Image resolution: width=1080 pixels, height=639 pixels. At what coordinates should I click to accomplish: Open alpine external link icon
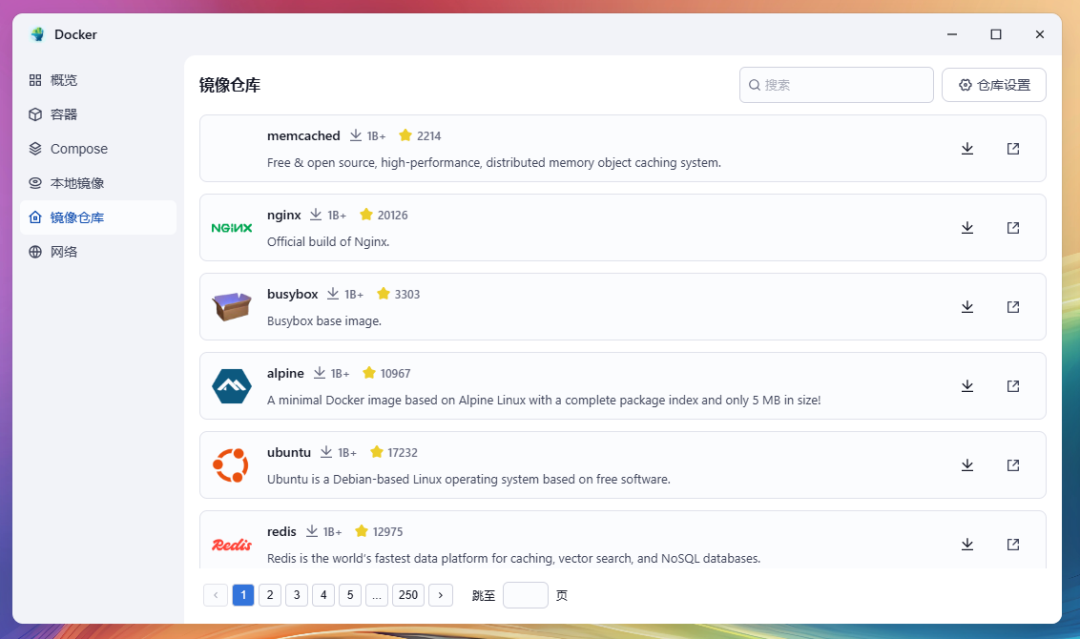[x=1012, y=386]
